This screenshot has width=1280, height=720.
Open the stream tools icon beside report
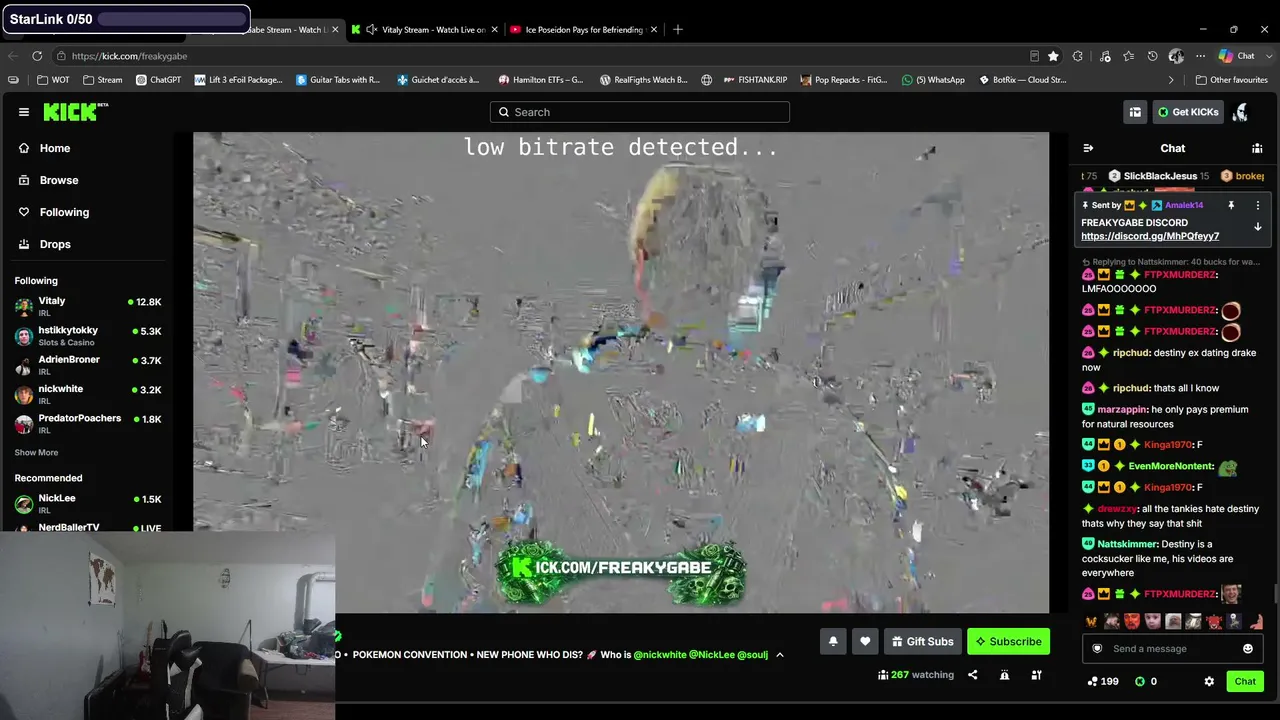1036,675
